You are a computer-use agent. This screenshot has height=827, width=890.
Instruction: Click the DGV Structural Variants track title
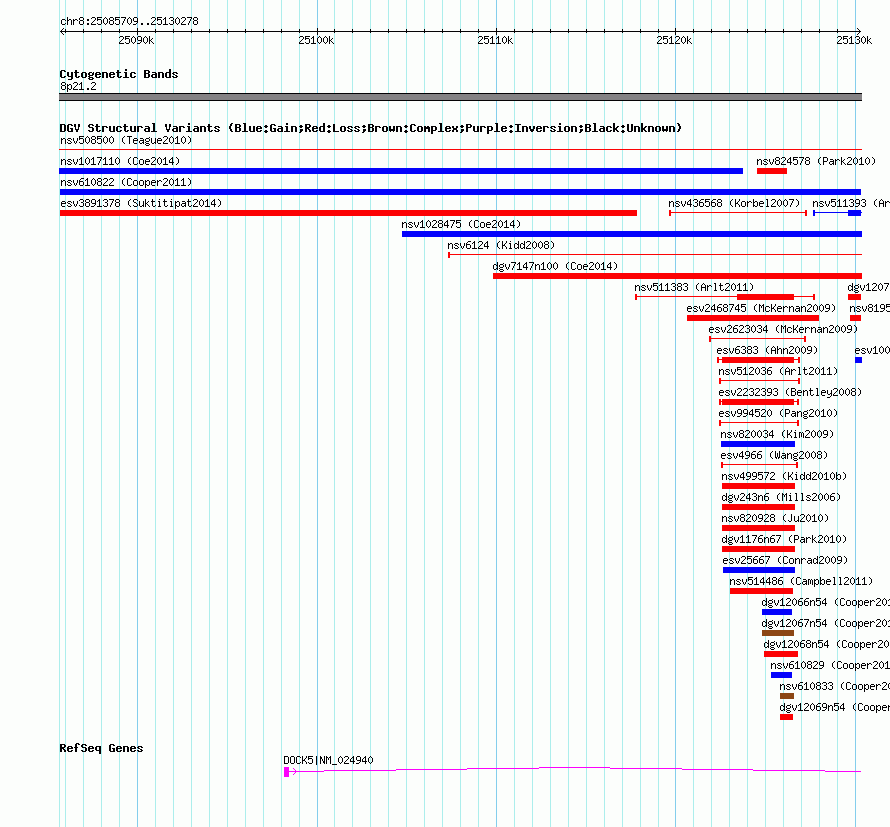coord(370,128)
